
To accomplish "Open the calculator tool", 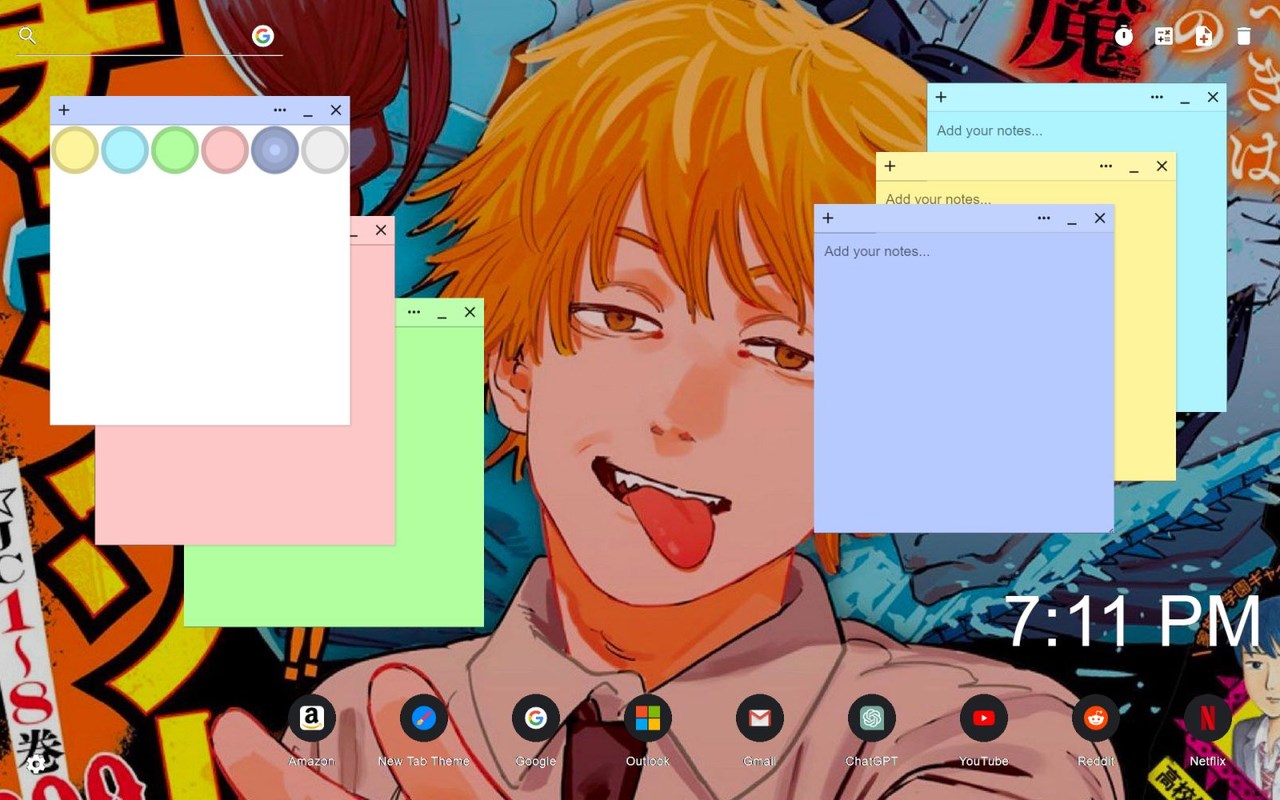I will [1164, 36].
